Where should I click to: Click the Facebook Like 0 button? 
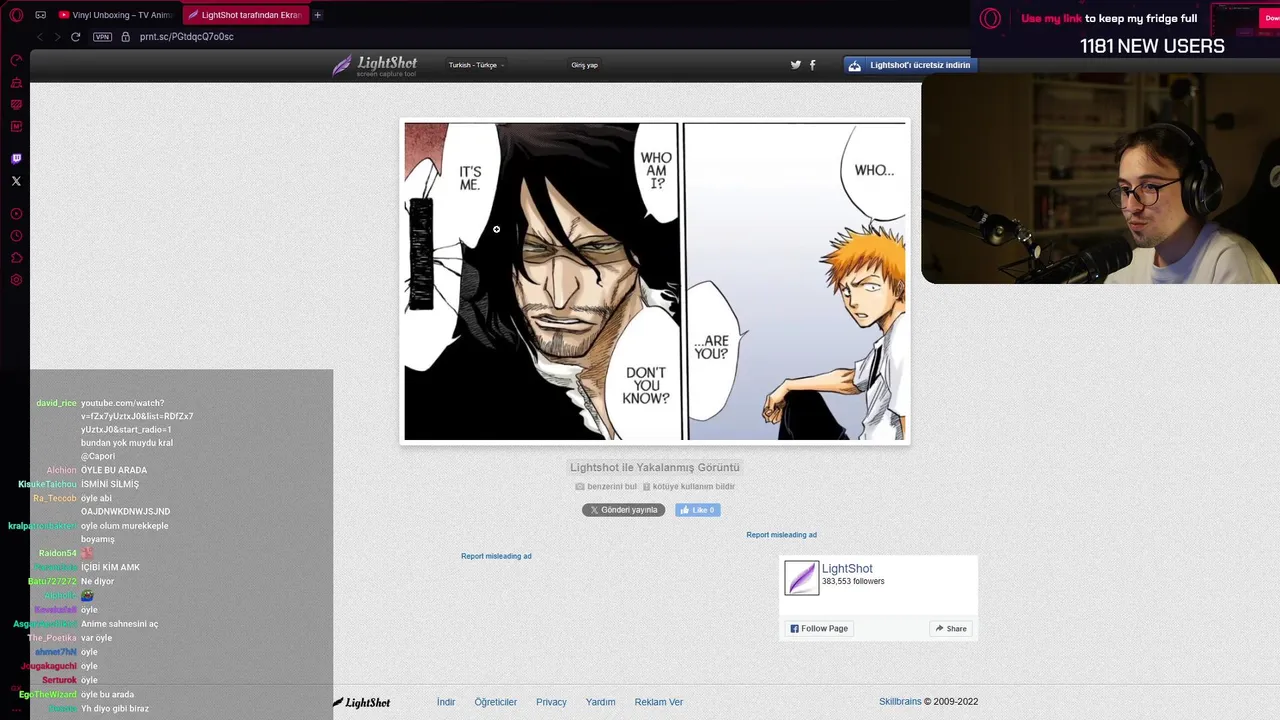[698, 510]
